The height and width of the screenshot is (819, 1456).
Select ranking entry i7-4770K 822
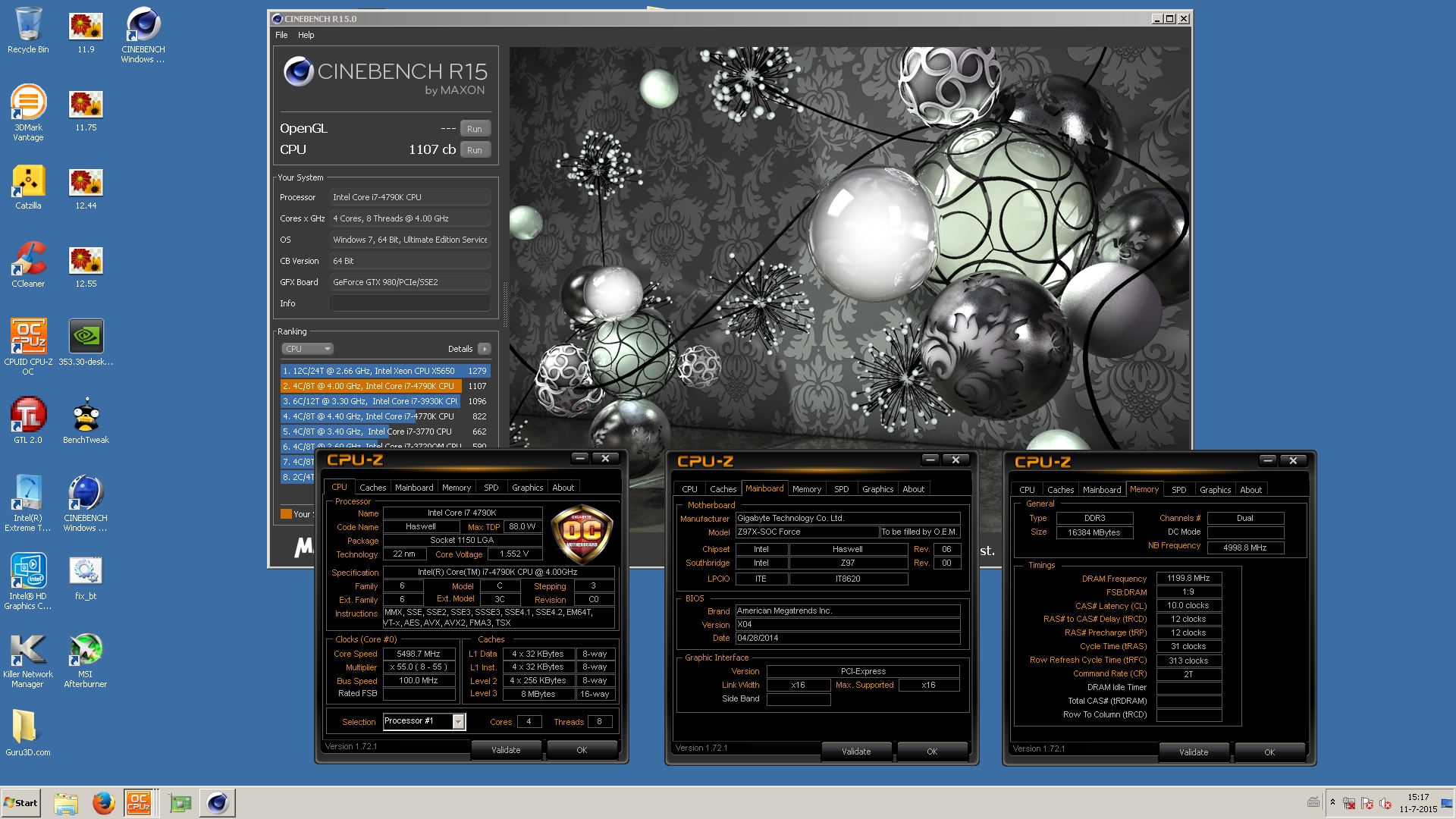385,416
